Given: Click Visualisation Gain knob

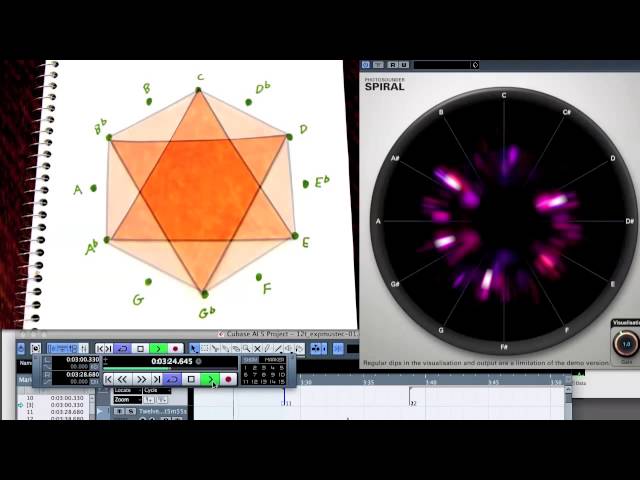Looking at the screenshot, I should [x=626, y=344].
